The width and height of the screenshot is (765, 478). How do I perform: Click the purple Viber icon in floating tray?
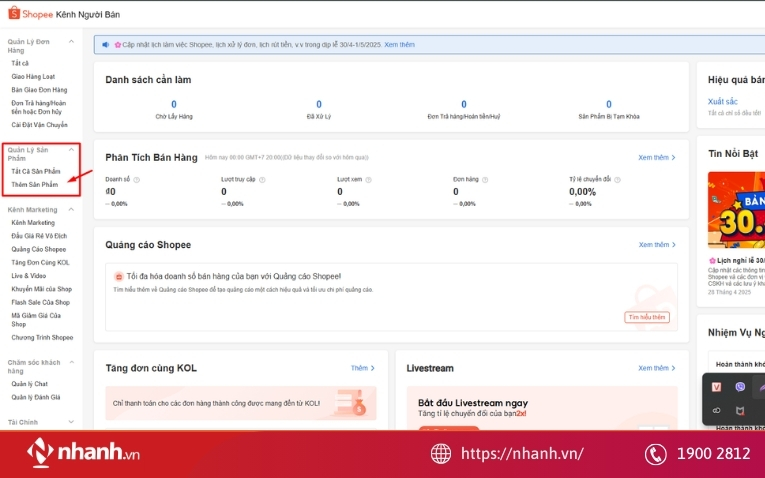point(740,387)
